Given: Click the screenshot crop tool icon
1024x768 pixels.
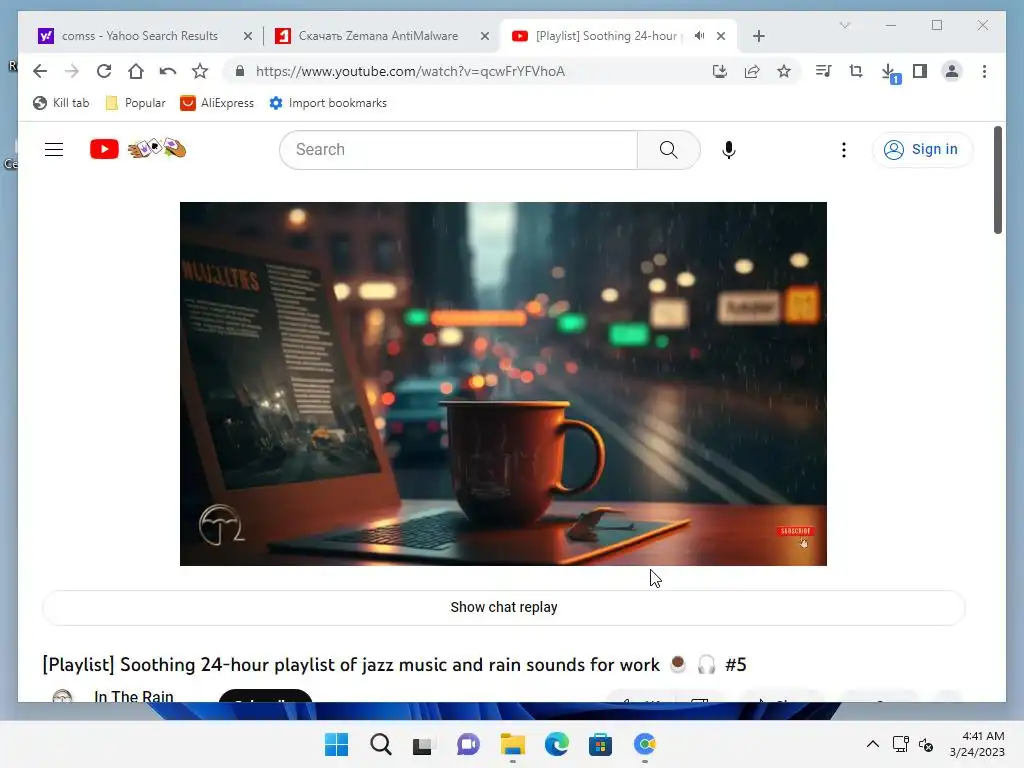Looking at the screenshot, I should pyautogui.click(x=856, y=71).
